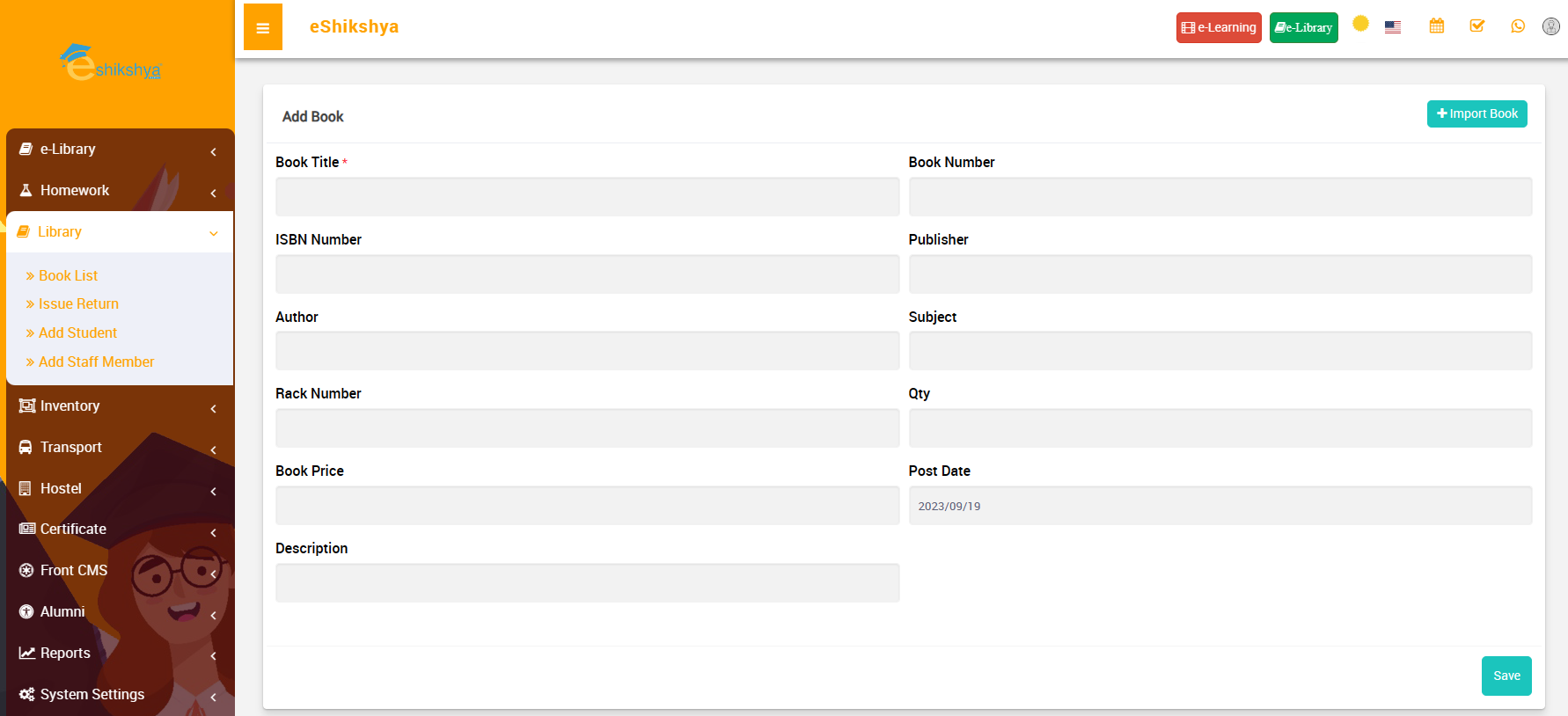Expand the Inventory sidebar menu

pyautogui.click(x=119, y=406)
